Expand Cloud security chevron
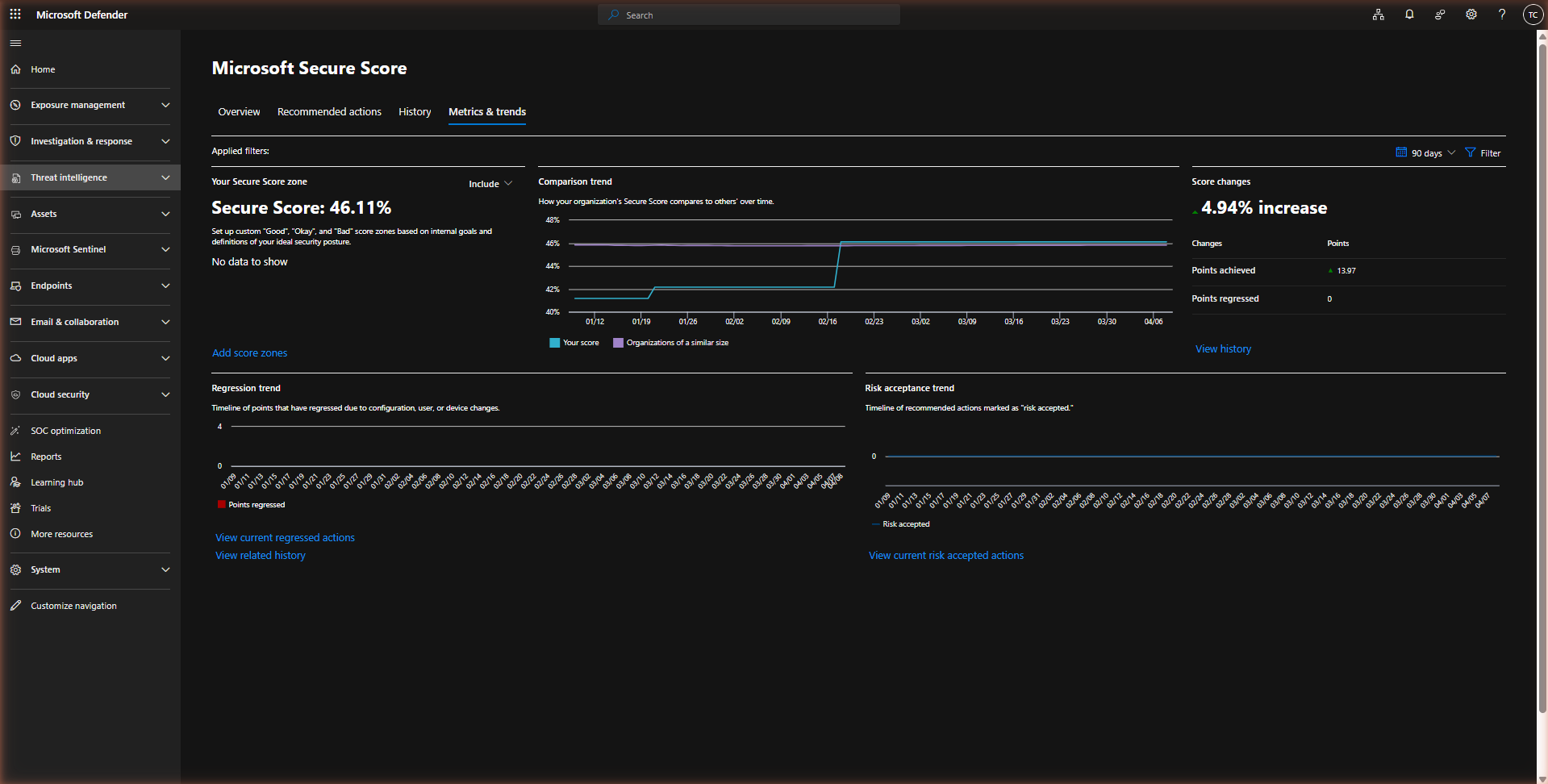This screenshot has height=784, width=1548. point(165,394)
